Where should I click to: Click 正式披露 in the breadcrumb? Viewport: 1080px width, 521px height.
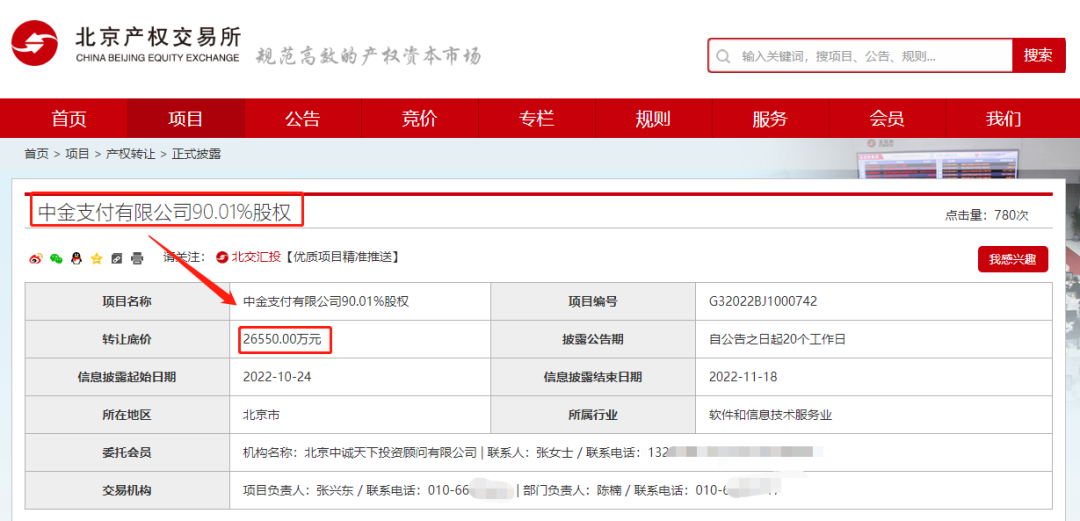196,154
